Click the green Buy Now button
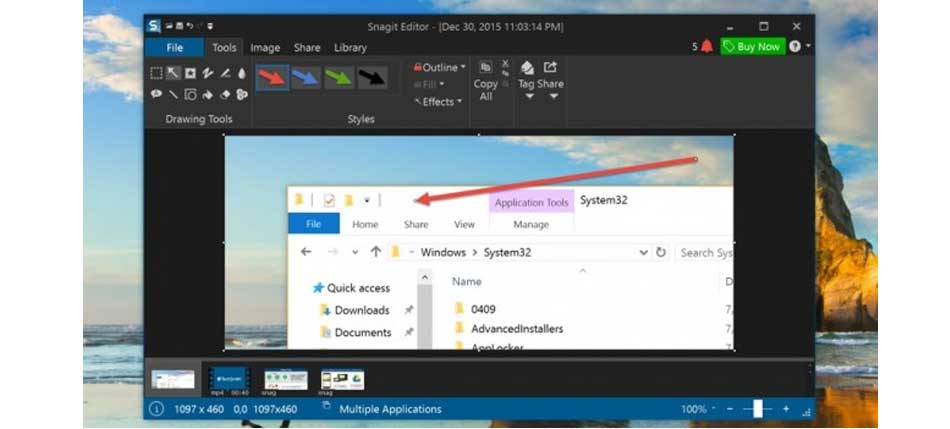This screenshot has width=950, height=429. click(x=752, y=47)
